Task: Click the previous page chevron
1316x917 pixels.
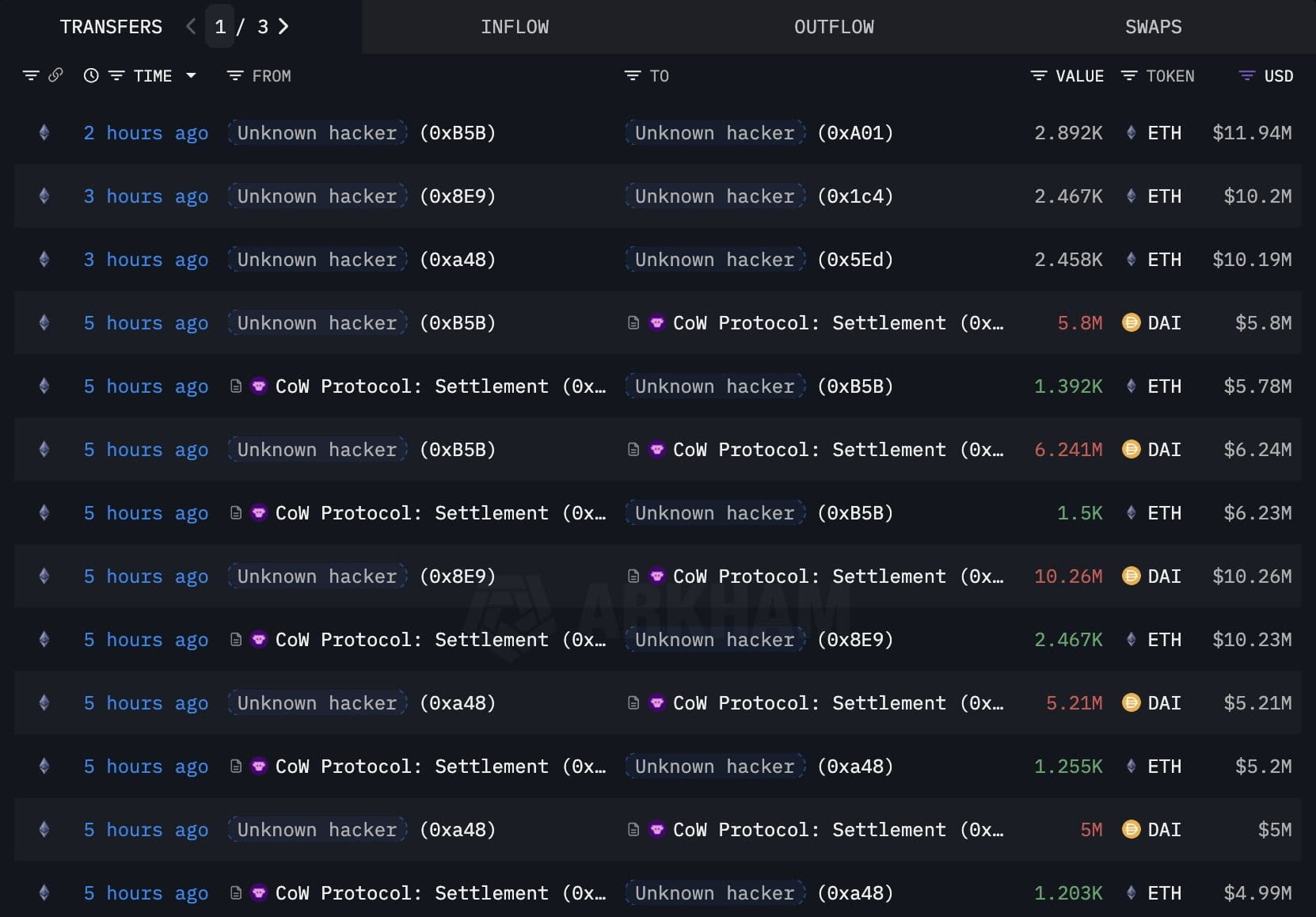Action: pyautogui.click(x=189, y=26)
